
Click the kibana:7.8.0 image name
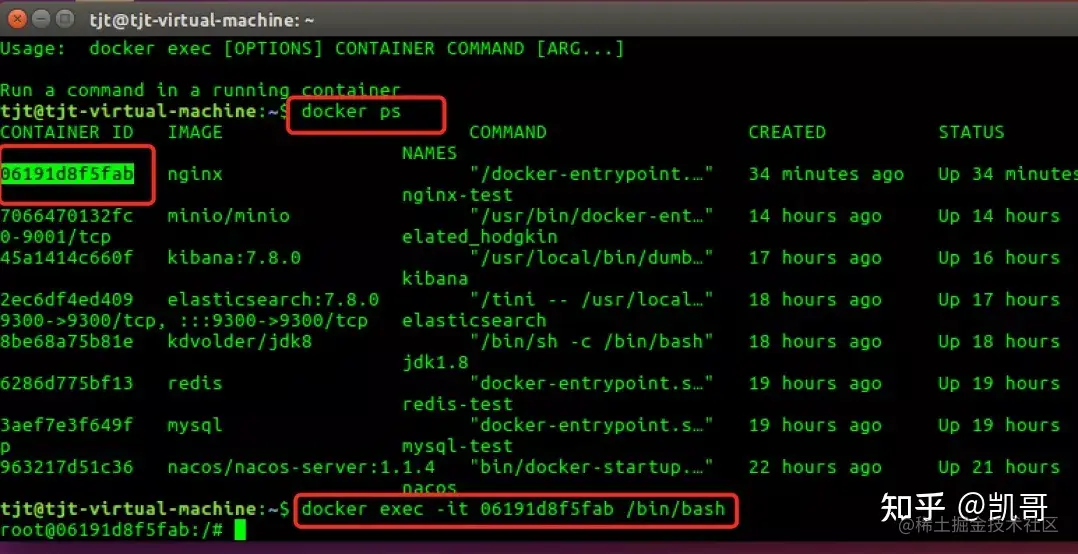tap(234, 258)
